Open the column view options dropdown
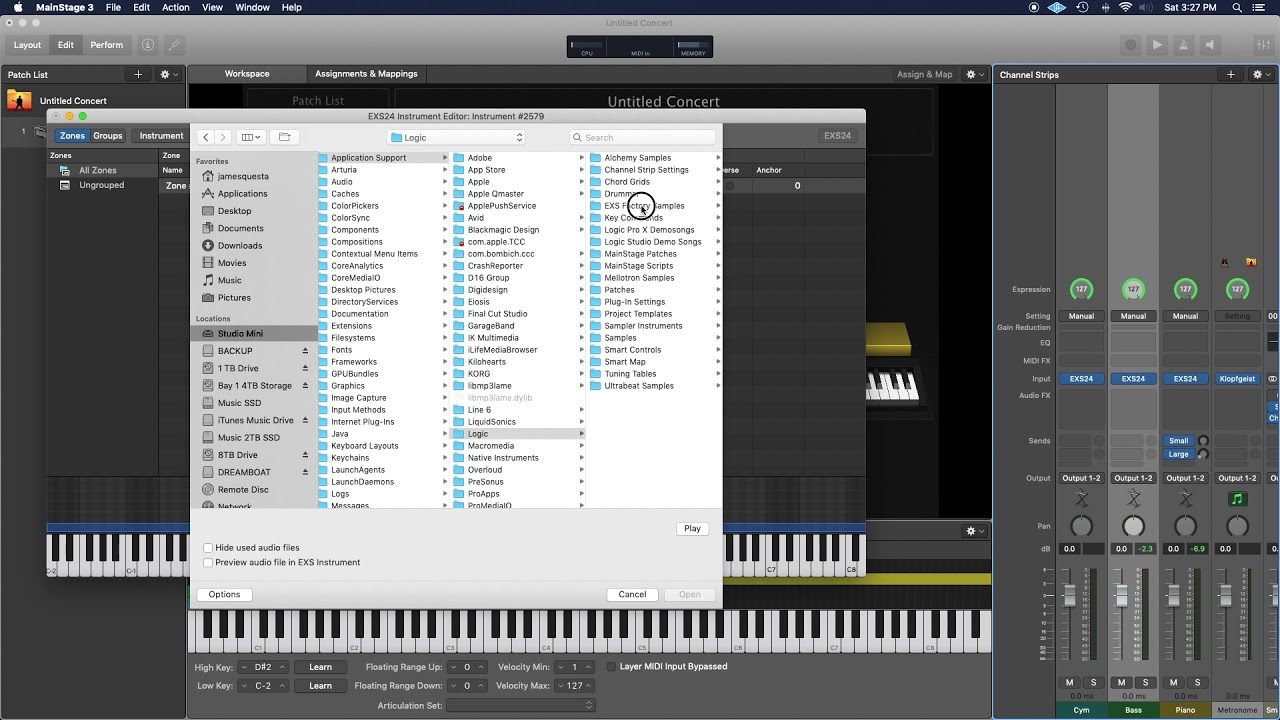Viewport: 1280px width, 720px height. point(251,137)
